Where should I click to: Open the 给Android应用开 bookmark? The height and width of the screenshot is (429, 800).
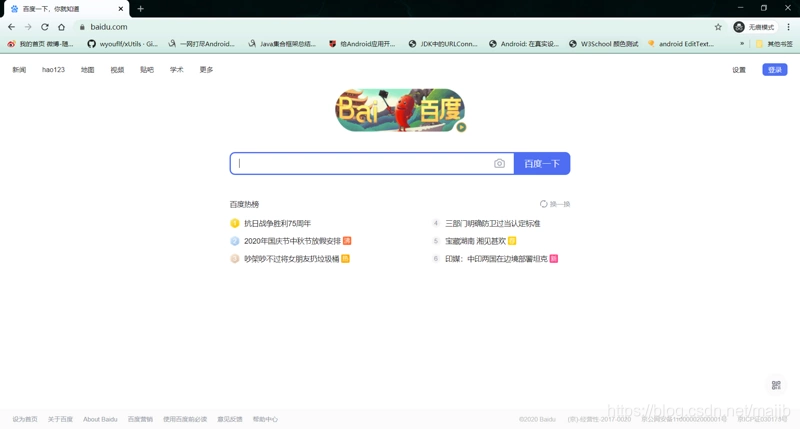click(x=362, y=44)
